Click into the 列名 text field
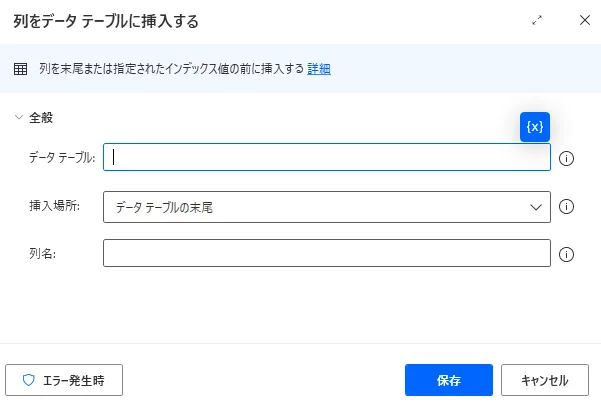This screenshot has width=601, height=407. [x=326, y=254]
